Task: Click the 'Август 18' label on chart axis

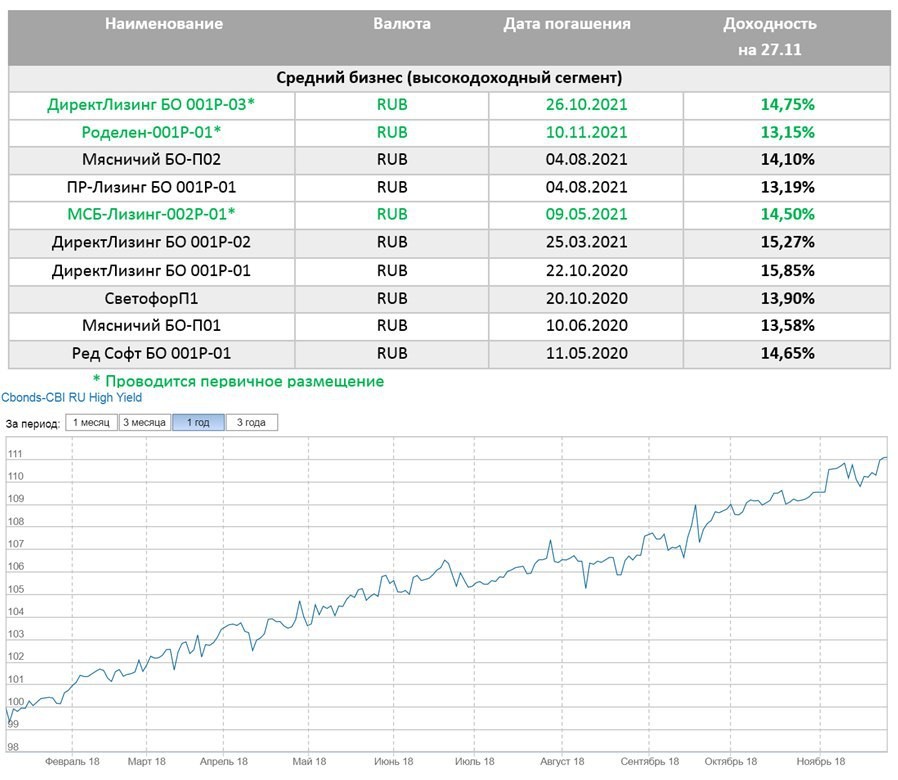Action: tap(562, 762)
